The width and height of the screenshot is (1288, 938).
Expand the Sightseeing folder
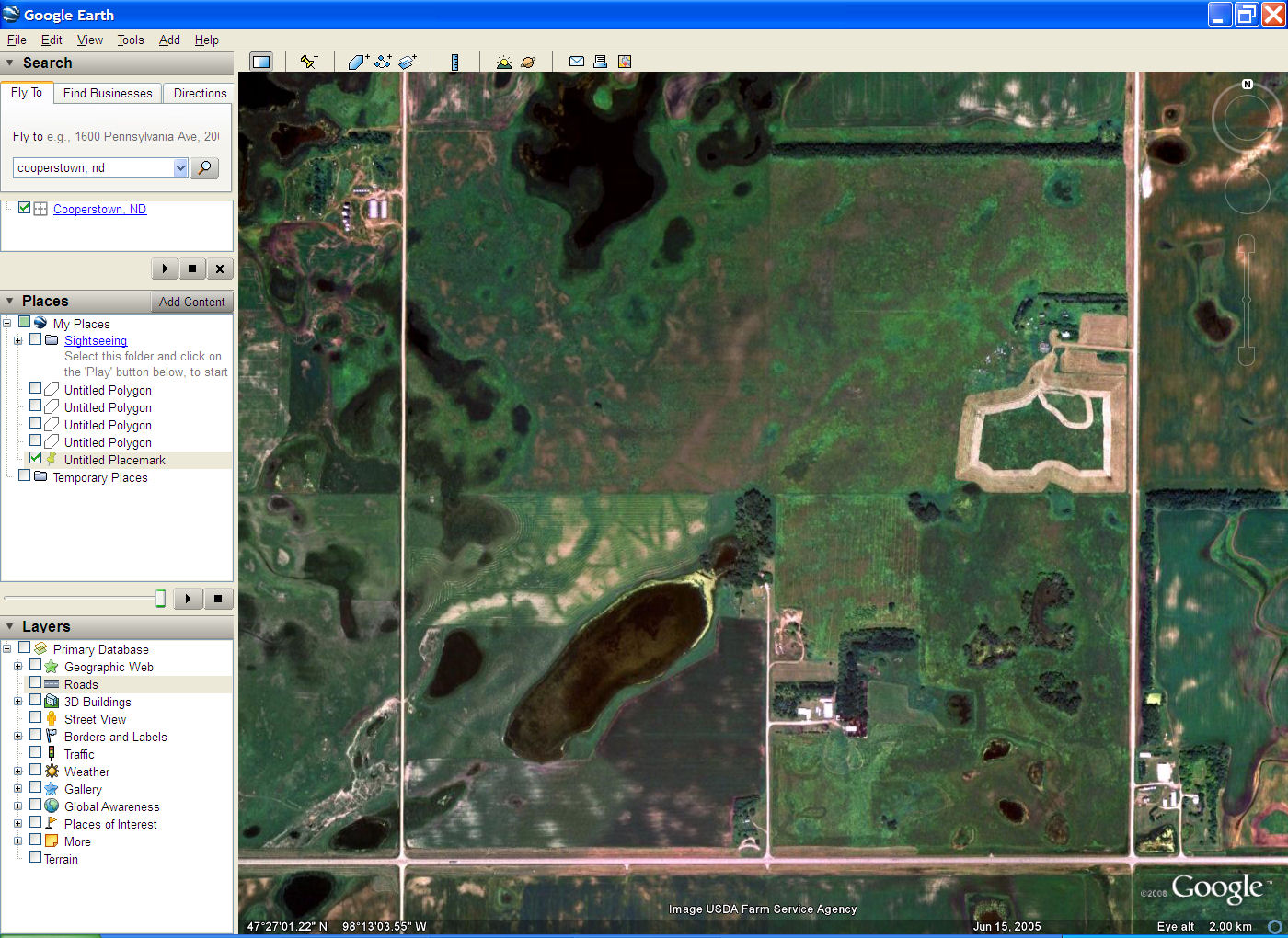click(x=17, y=340)
